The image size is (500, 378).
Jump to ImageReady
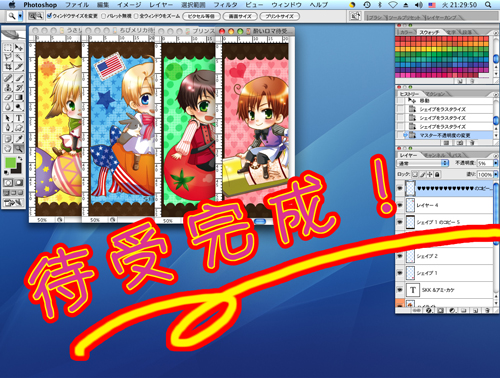(x=13, y=202)
